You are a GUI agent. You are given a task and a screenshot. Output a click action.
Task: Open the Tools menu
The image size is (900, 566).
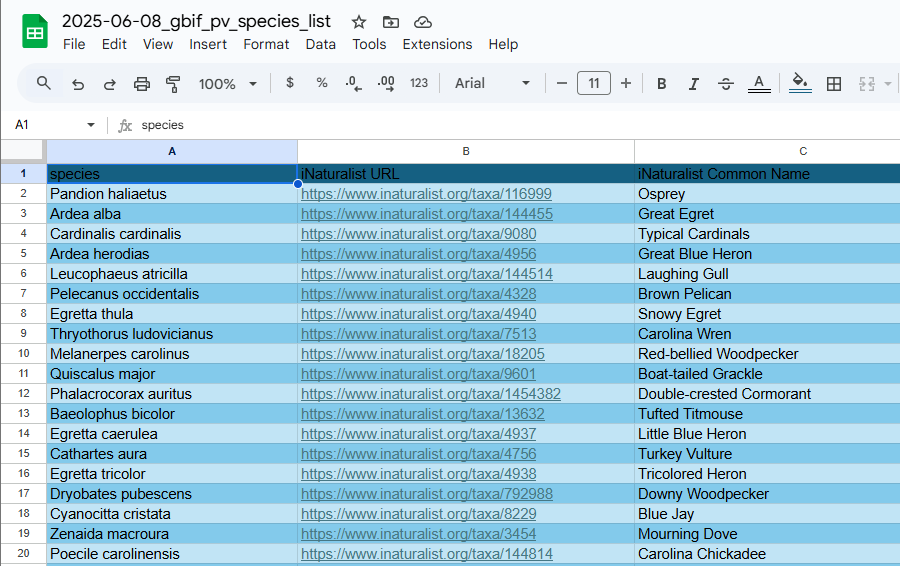point(369,44)
